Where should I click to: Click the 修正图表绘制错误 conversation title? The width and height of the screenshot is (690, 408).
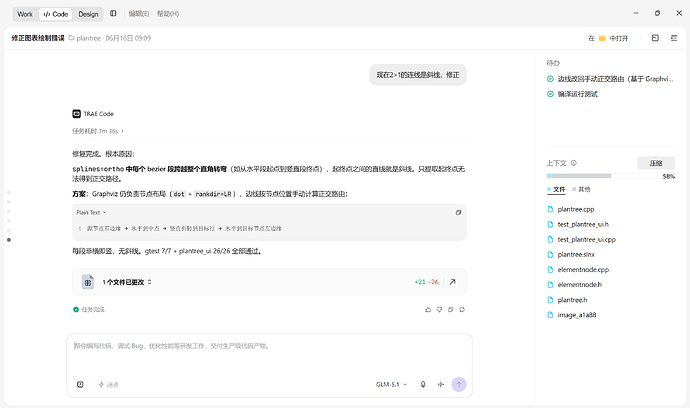click(x=38, y=38)
